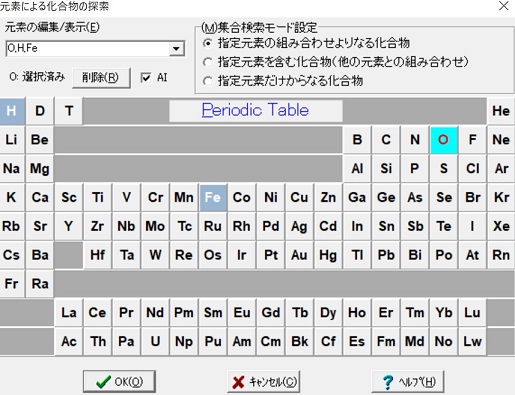Viewport: 515px width, 395px height.
Task: Confirm with the OK(O) button
Action: click(x=119, y=381)
